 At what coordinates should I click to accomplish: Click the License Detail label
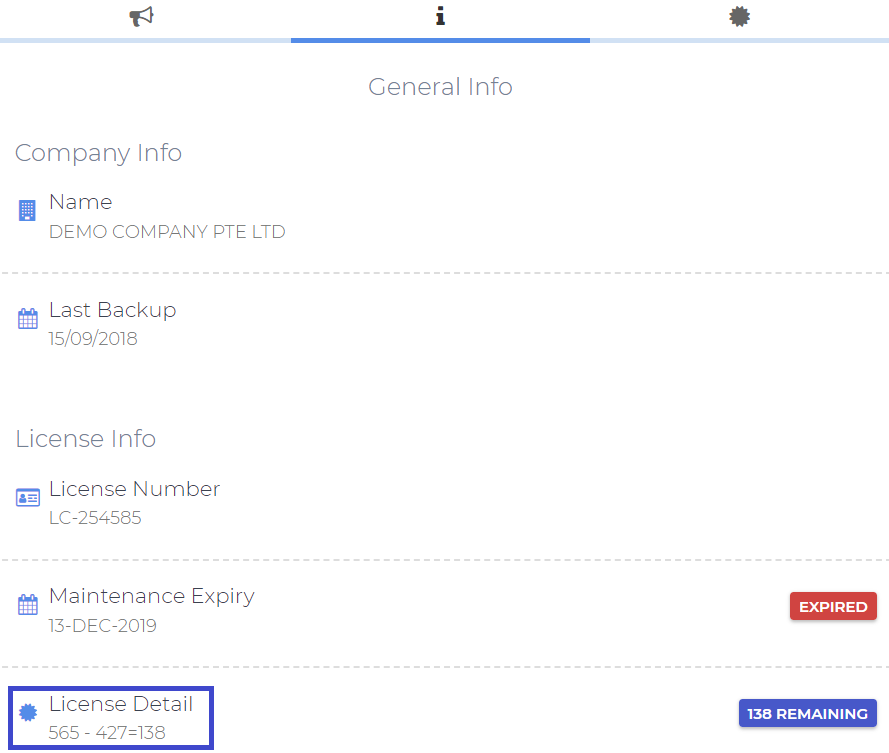[120, 704]
